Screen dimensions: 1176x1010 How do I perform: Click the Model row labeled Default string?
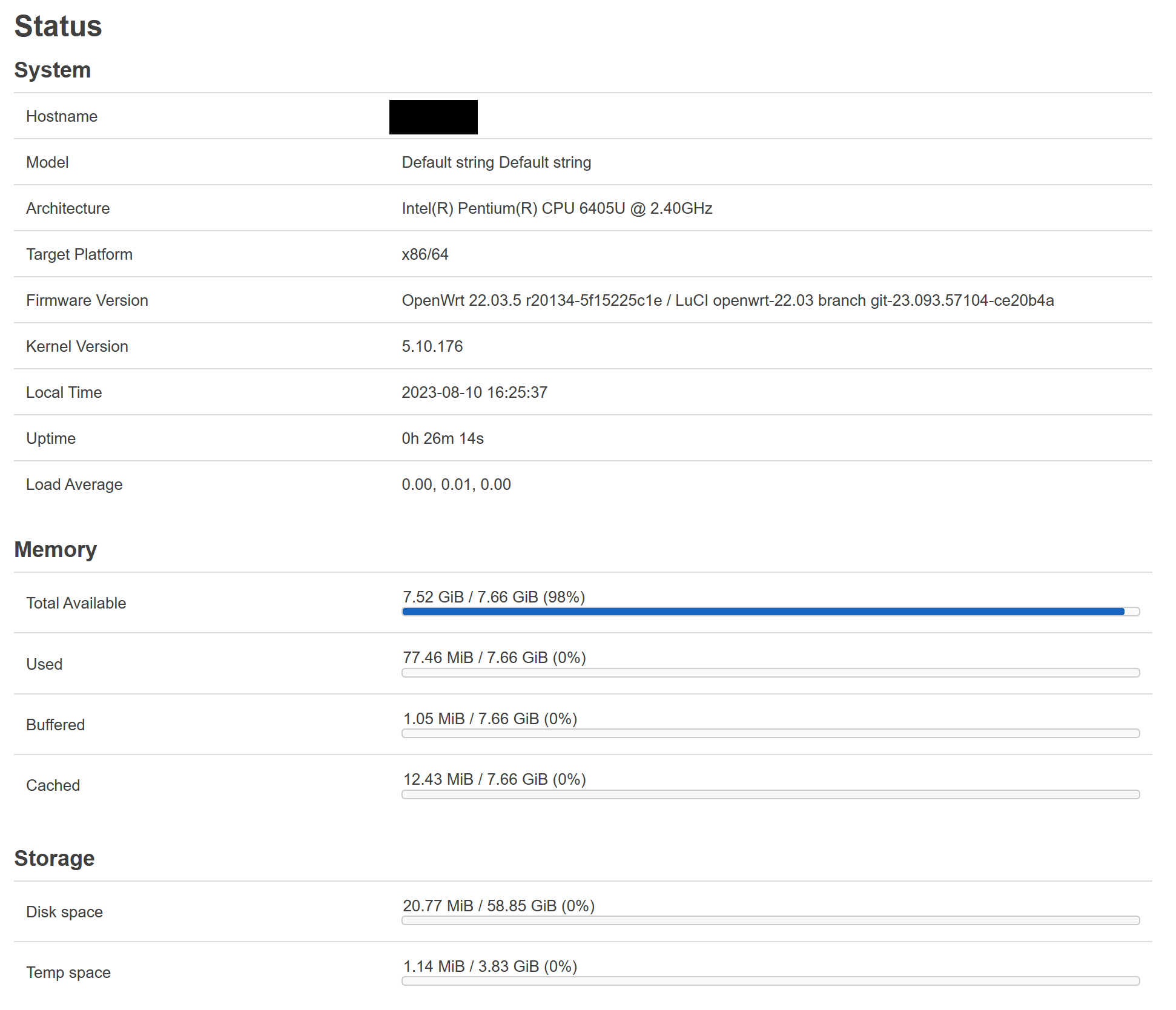497,162
